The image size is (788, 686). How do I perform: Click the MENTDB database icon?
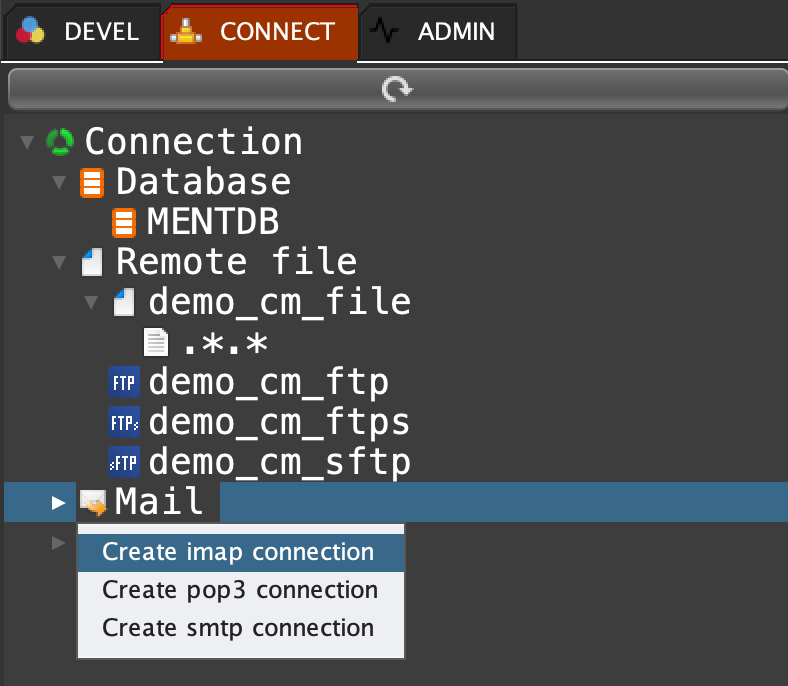point(124,222)
